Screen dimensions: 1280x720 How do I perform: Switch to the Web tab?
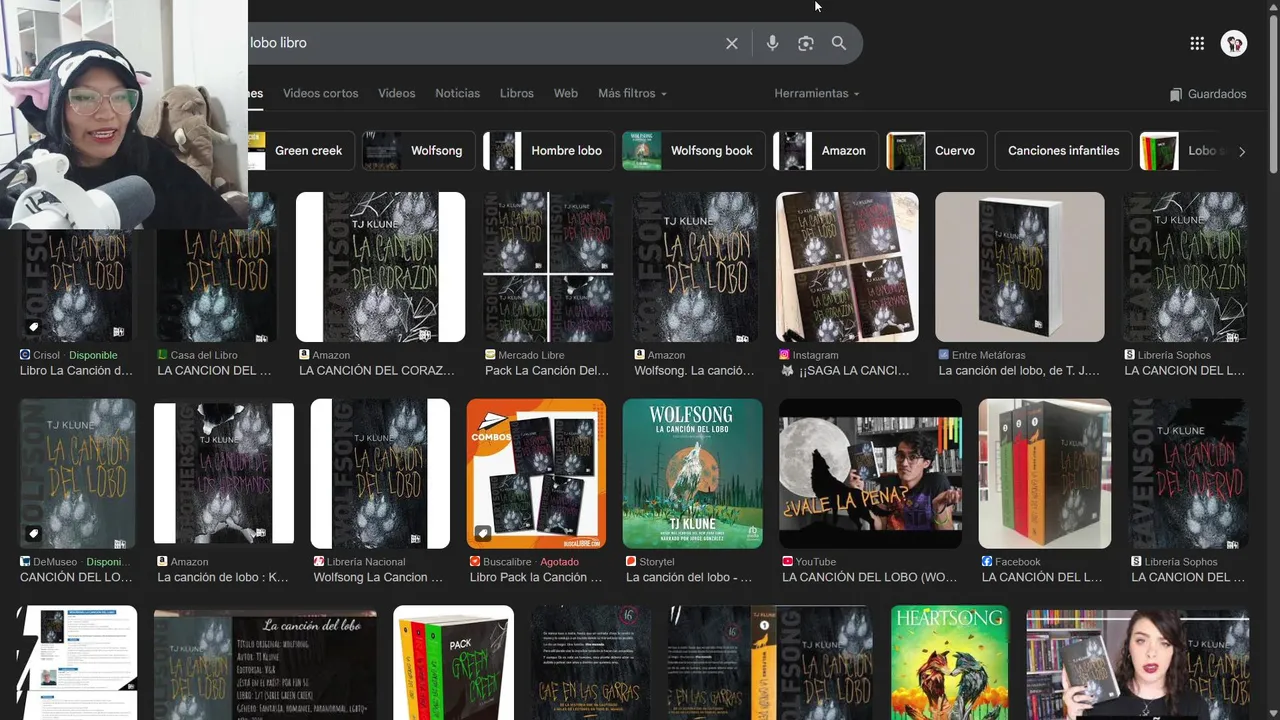tap(566, 93)
